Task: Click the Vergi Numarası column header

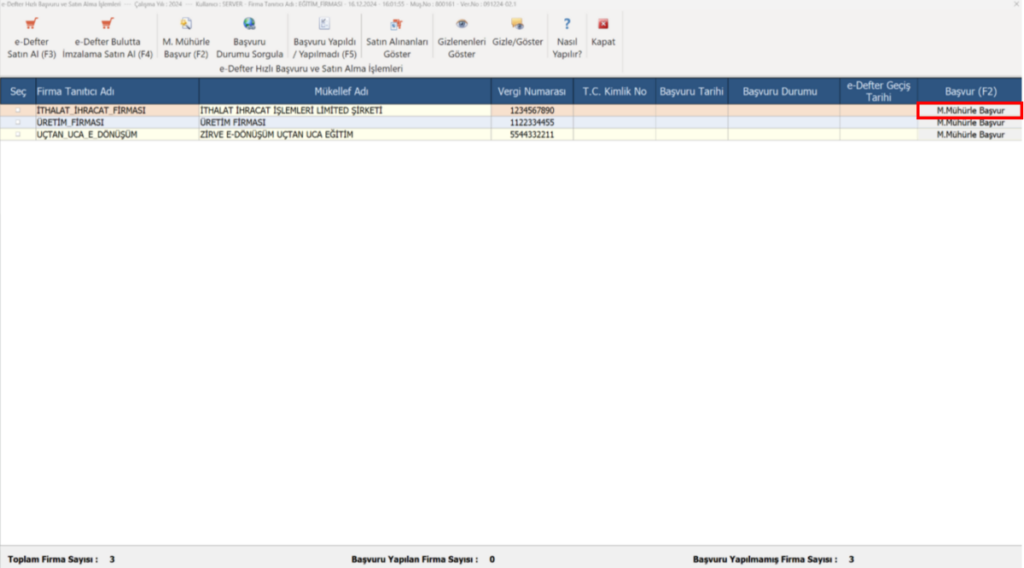Action: (x=532, y=91)
